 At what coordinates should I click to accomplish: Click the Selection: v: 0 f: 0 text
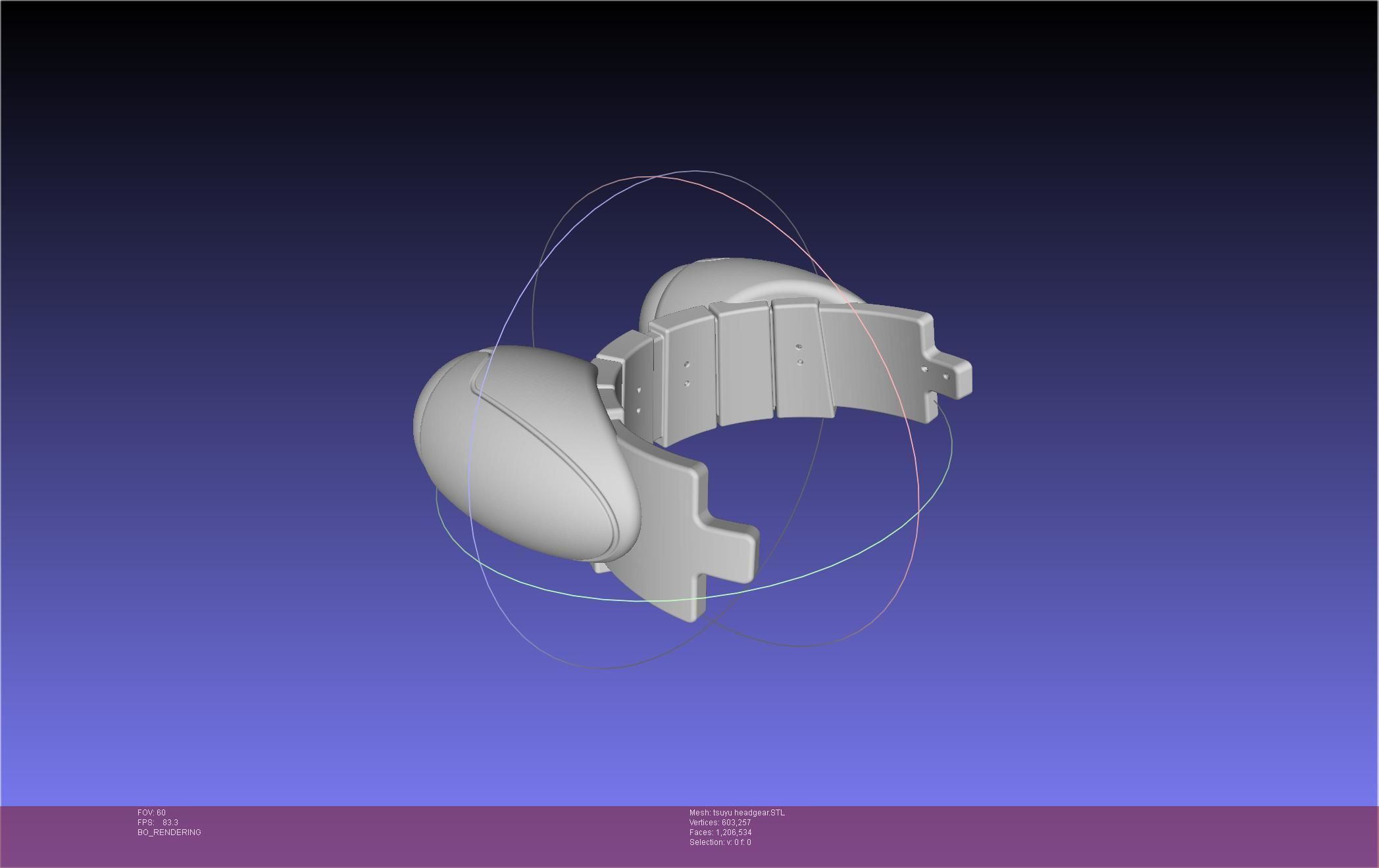(x=720, y=842)
